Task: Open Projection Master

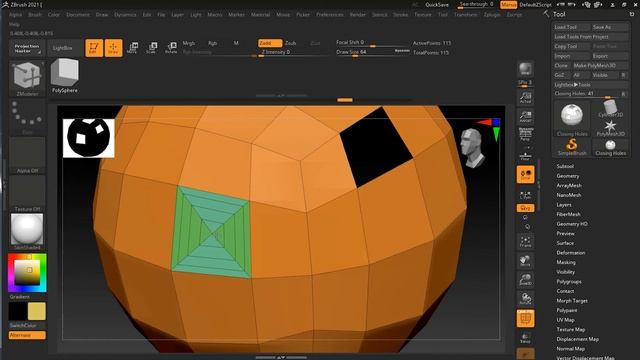Action: (27, 49)
